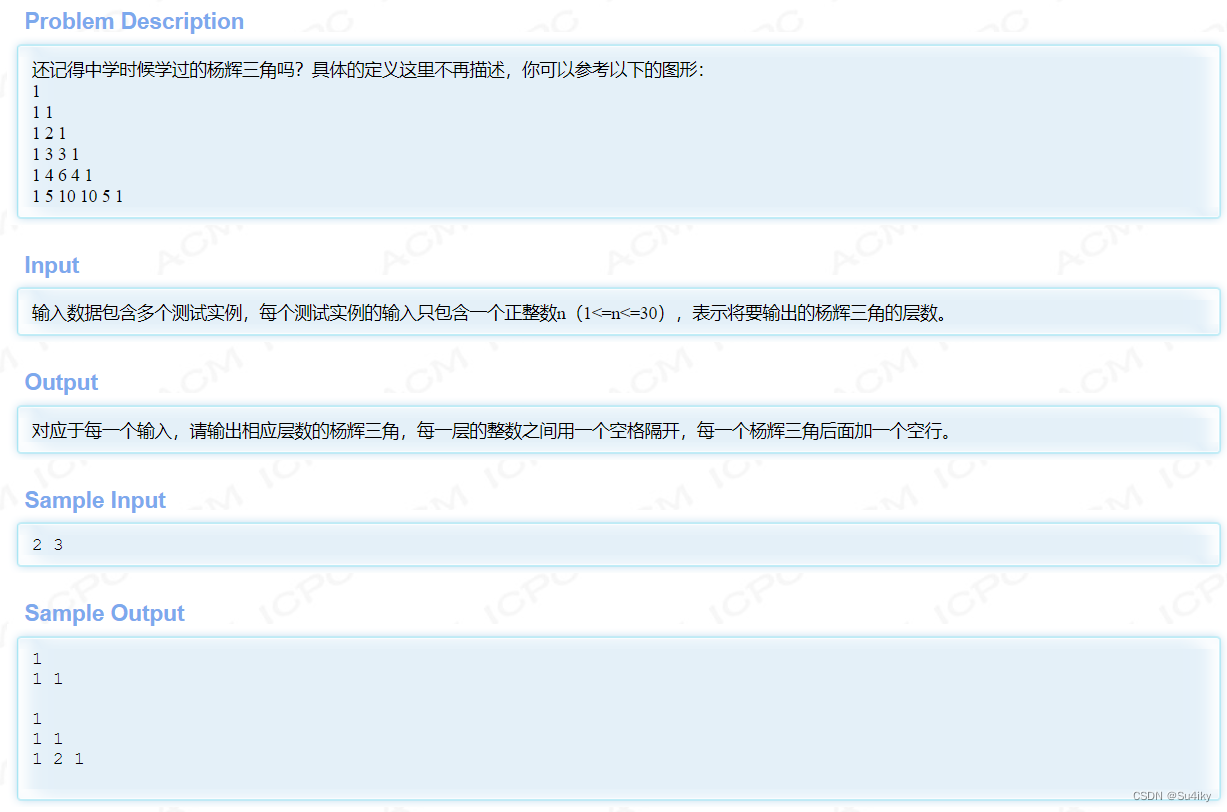Click the triangle row '1 4 6 4 1'
The height and width of the screenshot is (812, 1227).
pos(62,175)
